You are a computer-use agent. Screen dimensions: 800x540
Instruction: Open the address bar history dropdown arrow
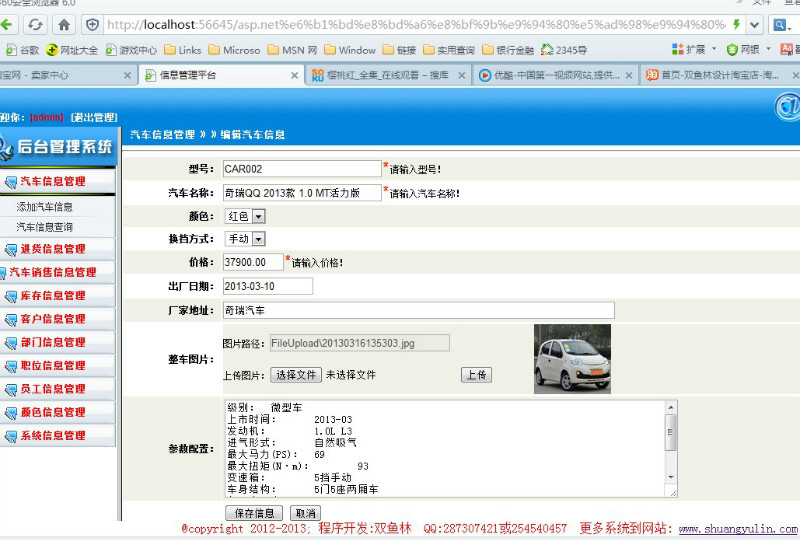[754, 24]
